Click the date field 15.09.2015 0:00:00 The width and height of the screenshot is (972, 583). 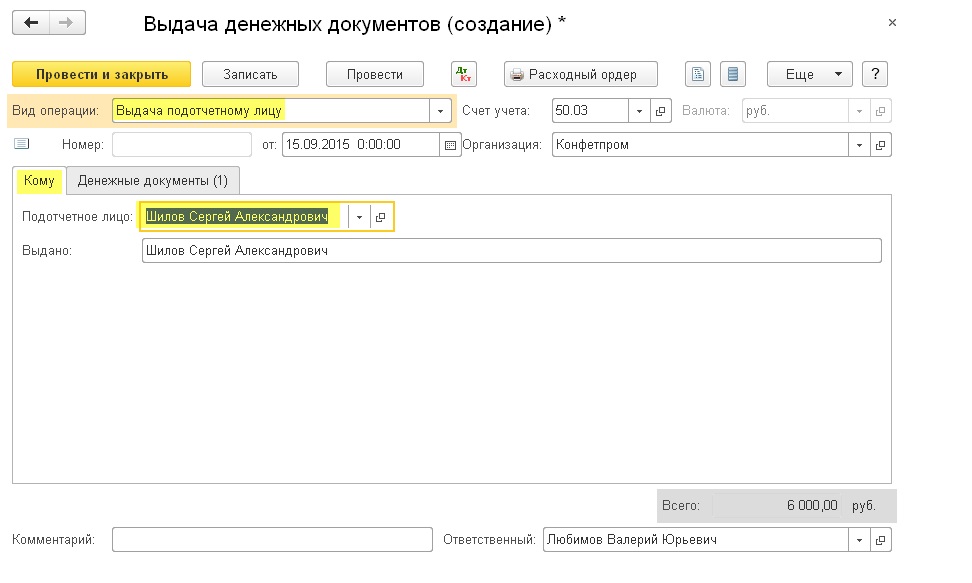pos(361,145)
